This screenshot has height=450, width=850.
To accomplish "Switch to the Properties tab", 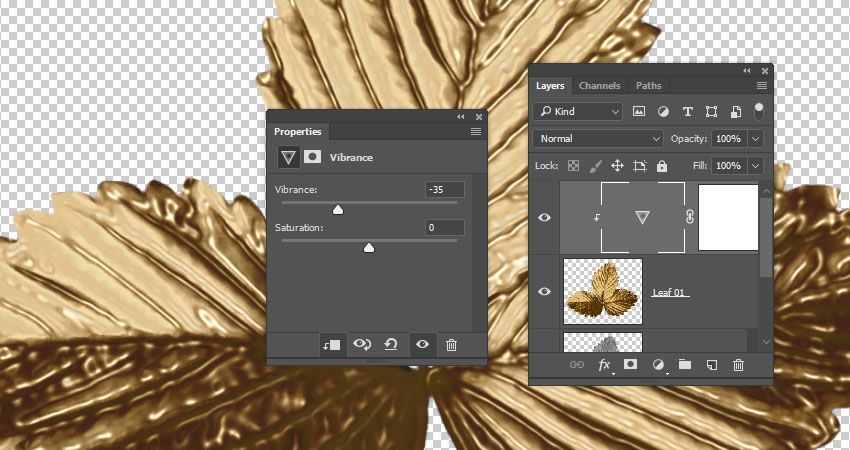I will (x=298, y=132).
